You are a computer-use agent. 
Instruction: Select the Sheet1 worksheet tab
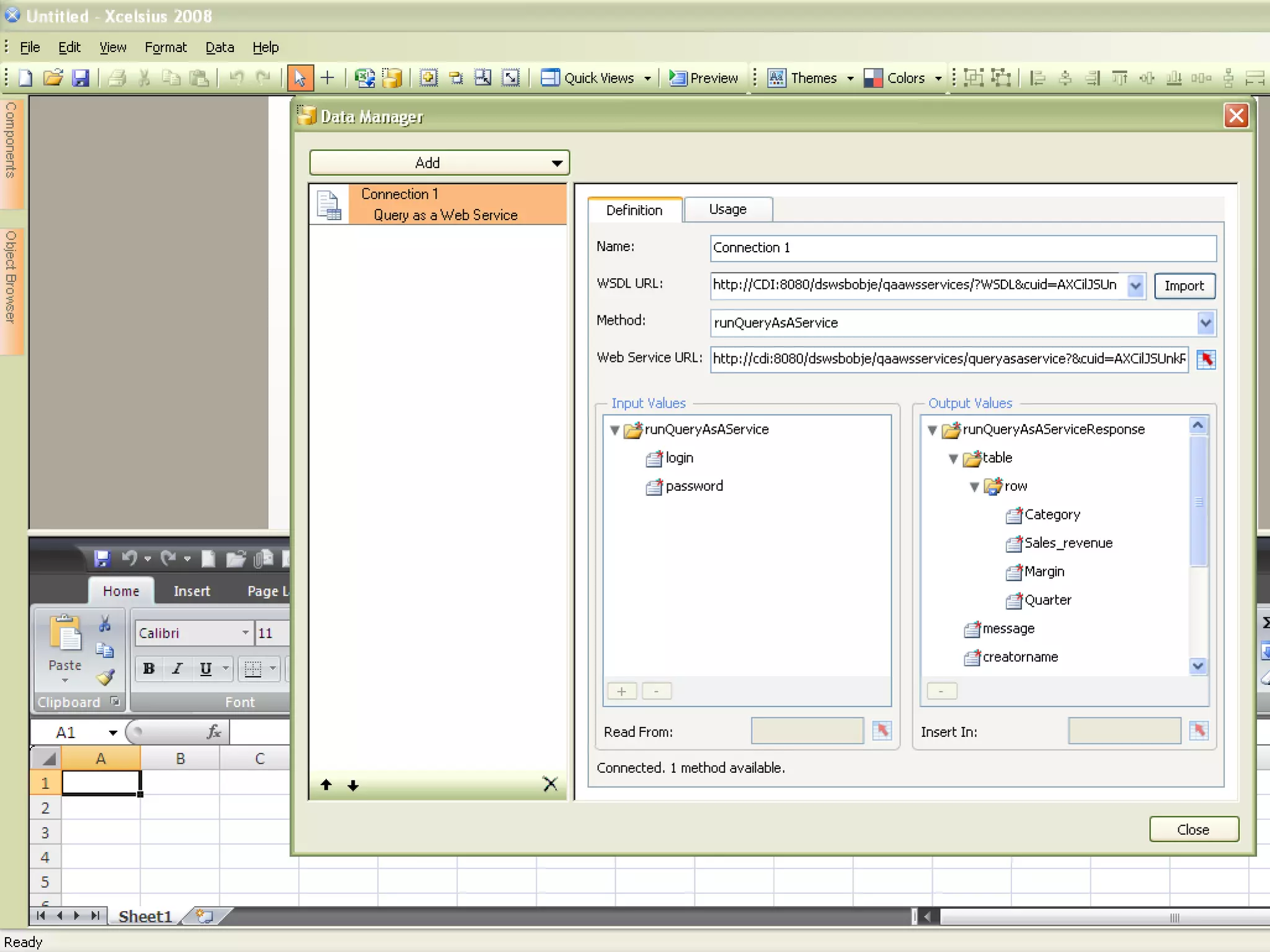[x=145, y=916]
